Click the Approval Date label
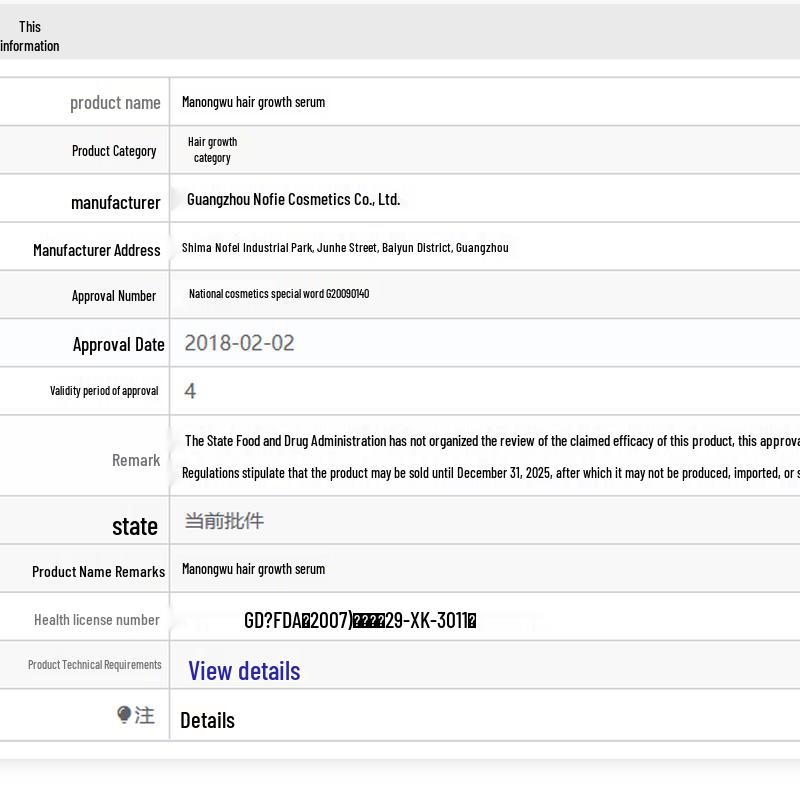The height and width of the screenshot is (800, 800). tap(118, 344)
